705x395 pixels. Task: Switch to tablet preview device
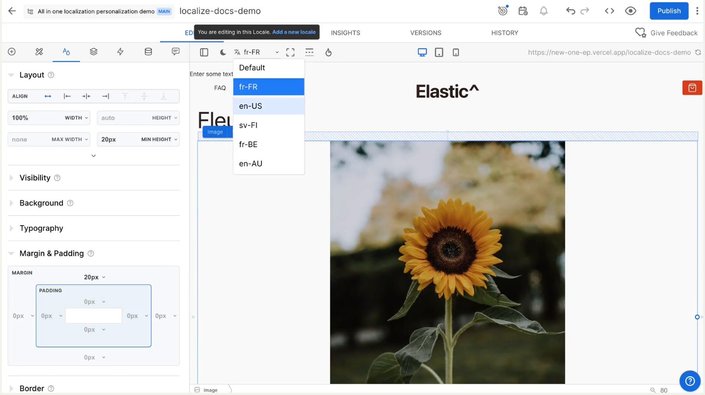point(439,52)
